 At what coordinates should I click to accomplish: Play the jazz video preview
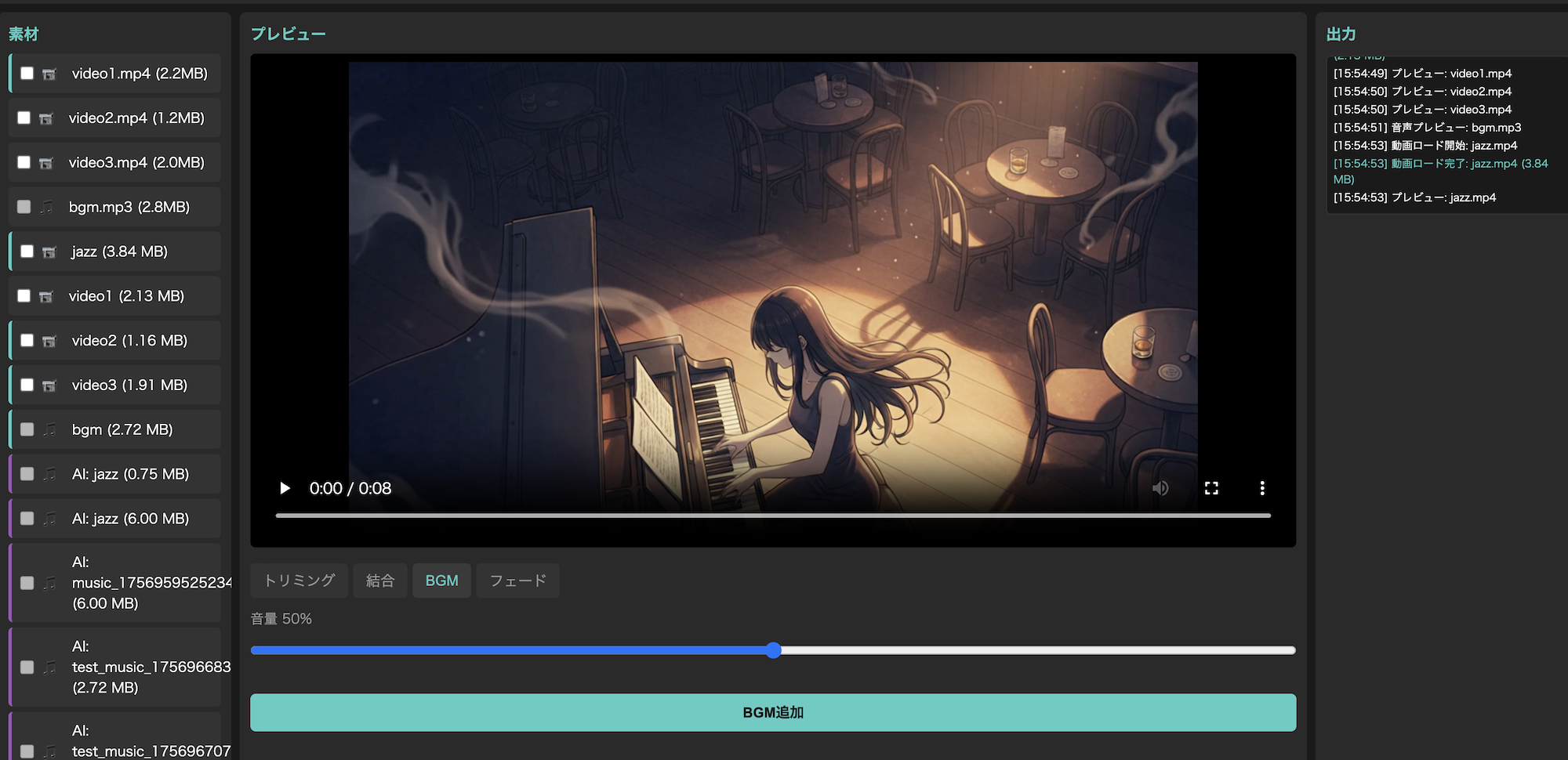[x=285, y=488]
